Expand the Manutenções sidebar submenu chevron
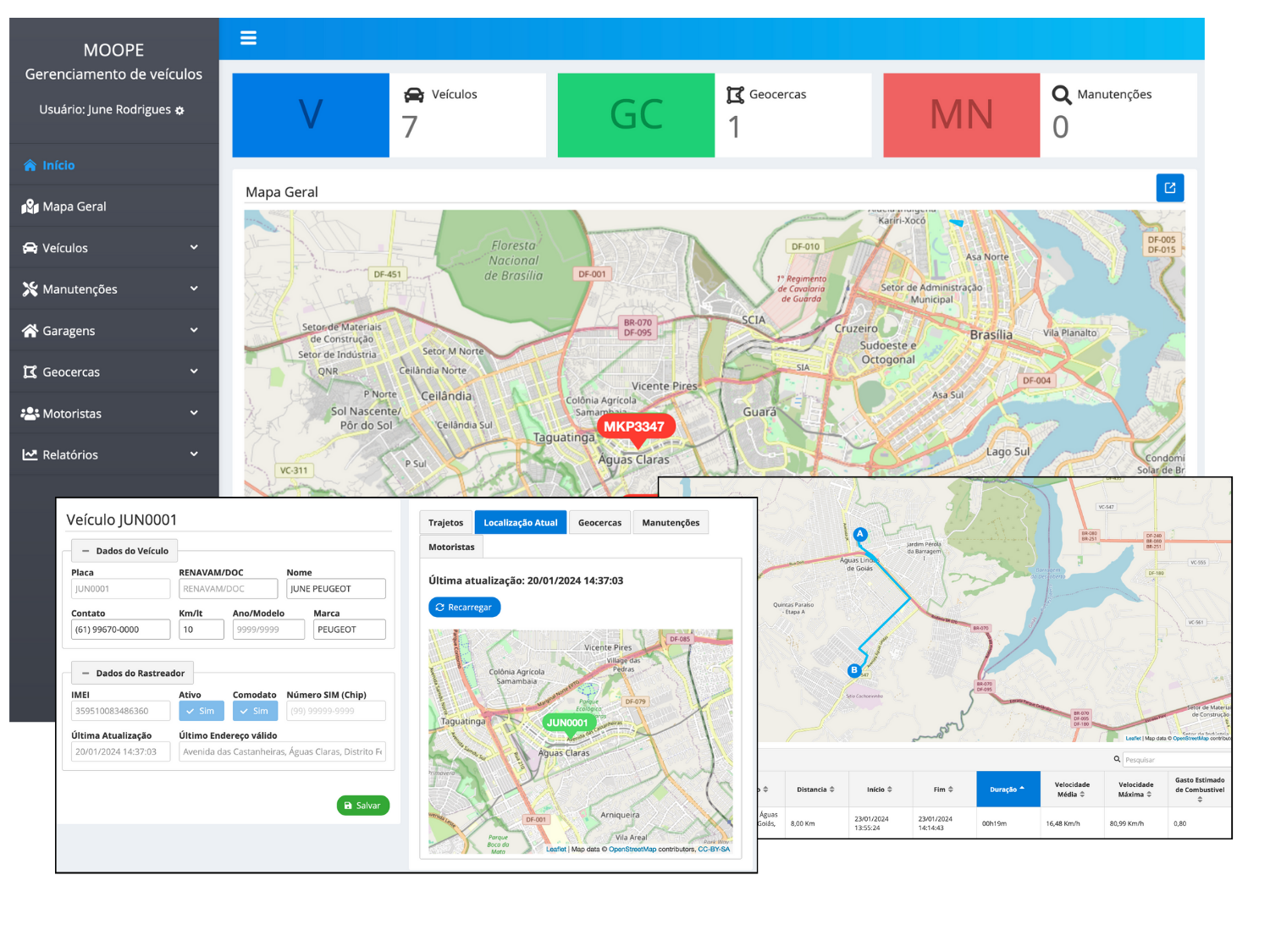The height and width of the screenshot is (952, 1270). click(x=194, y=289)
